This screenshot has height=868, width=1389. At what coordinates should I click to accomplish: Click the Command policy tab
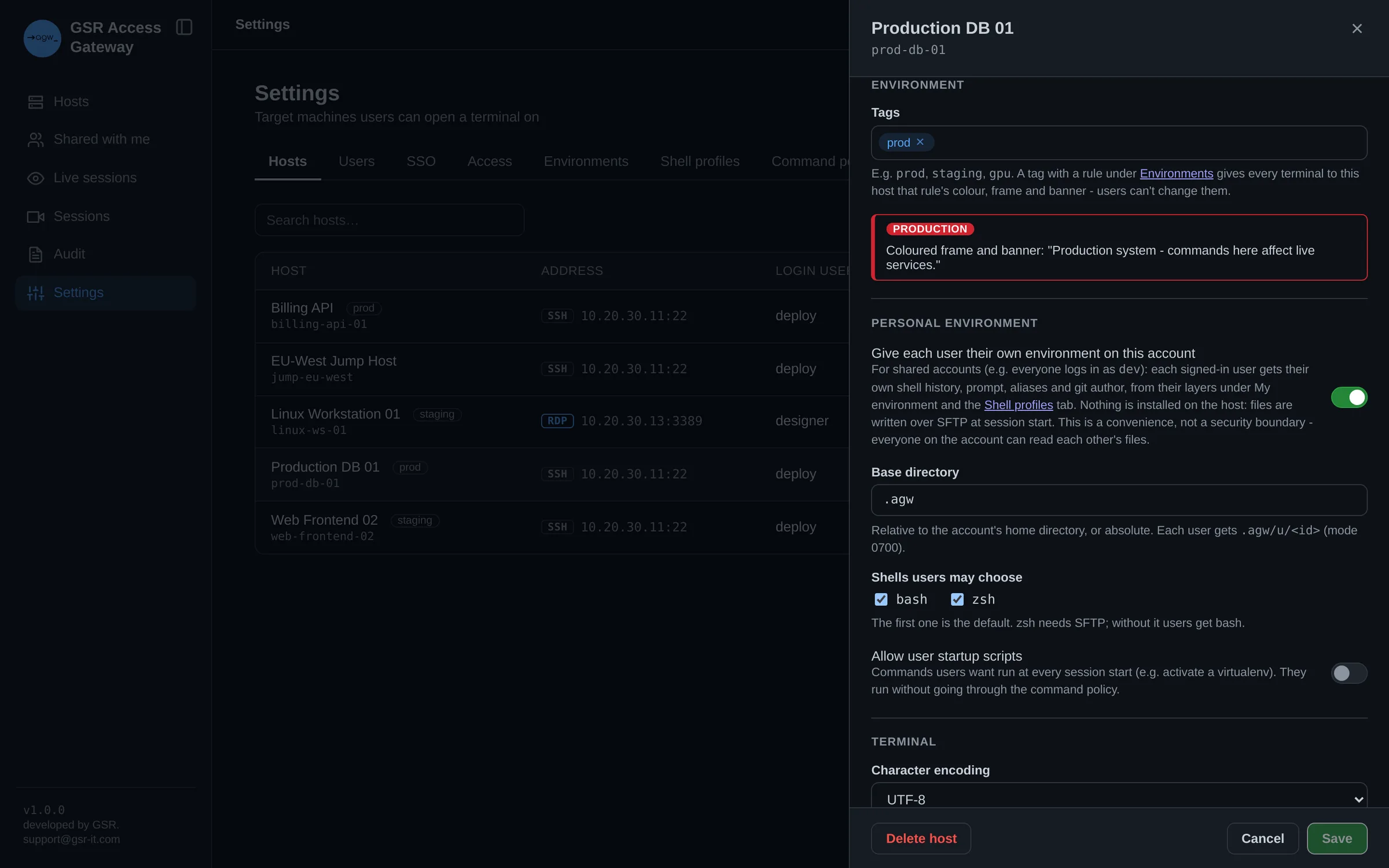point(810,161)
